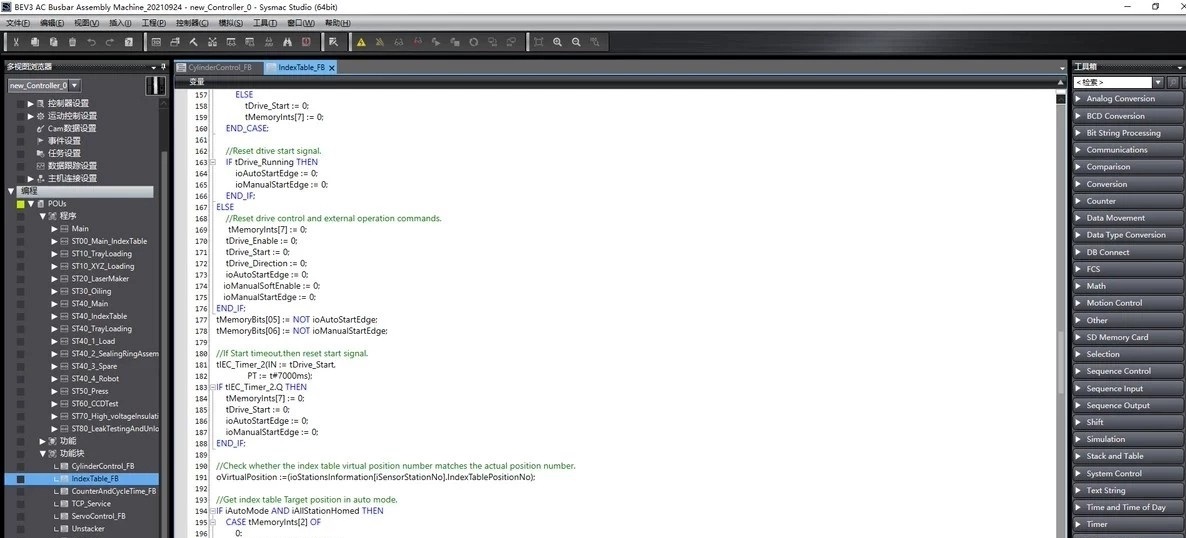
Task: Select the TCP_Service function block
Action: (91, 503)
